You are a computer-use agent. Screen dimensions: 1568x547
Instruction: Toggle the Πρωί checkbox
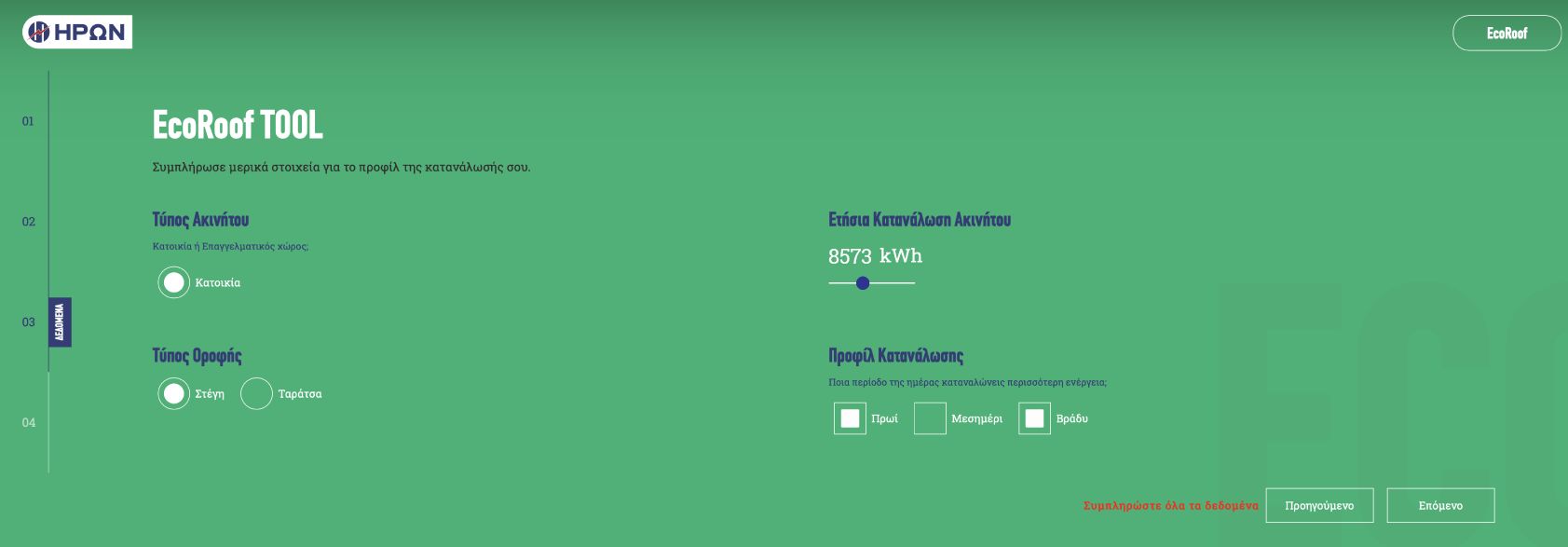pos(850,418)
